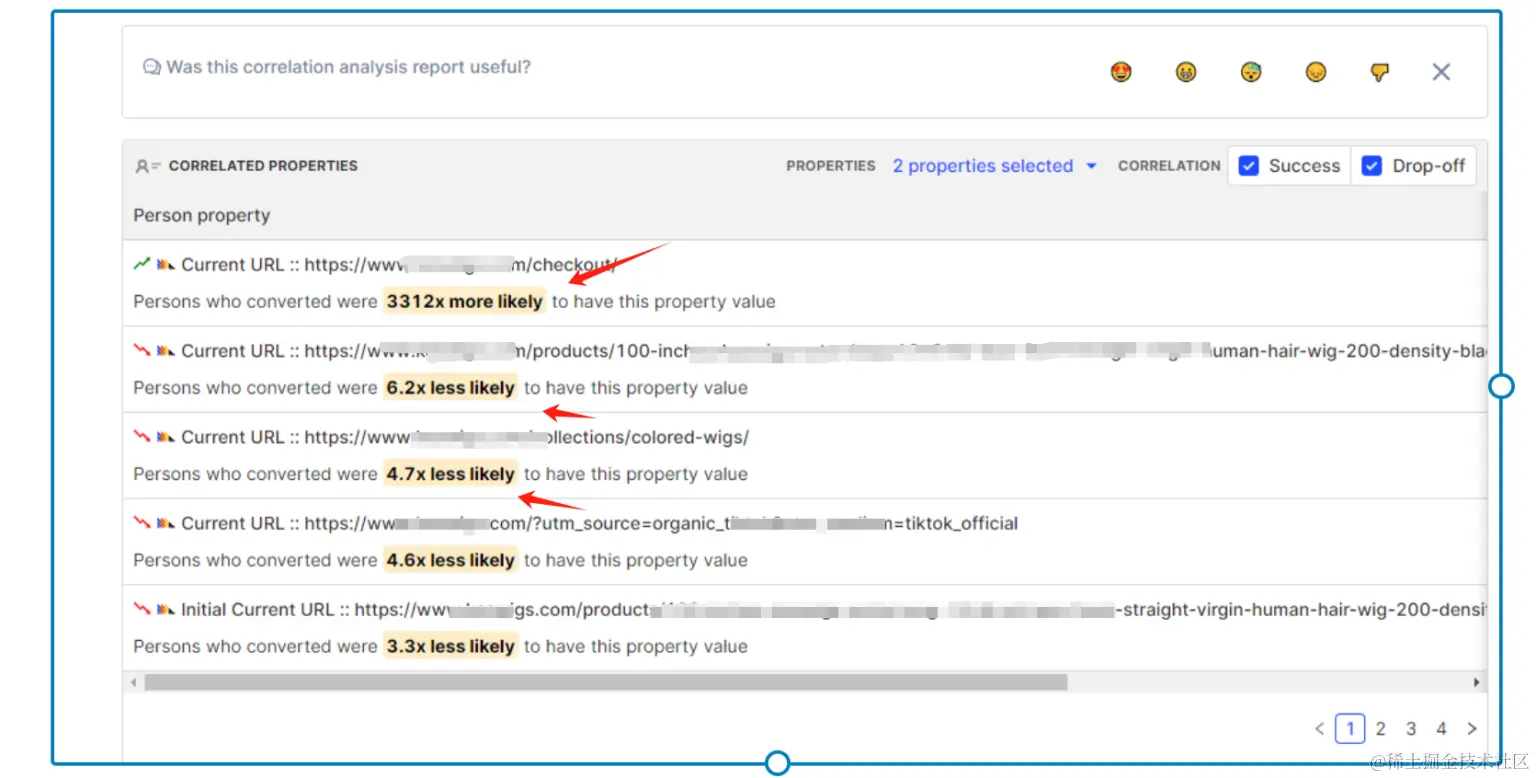Click the 6.2x less likely badge
The height and width of the screenshot is (778, 1536).
pos(451,388)
